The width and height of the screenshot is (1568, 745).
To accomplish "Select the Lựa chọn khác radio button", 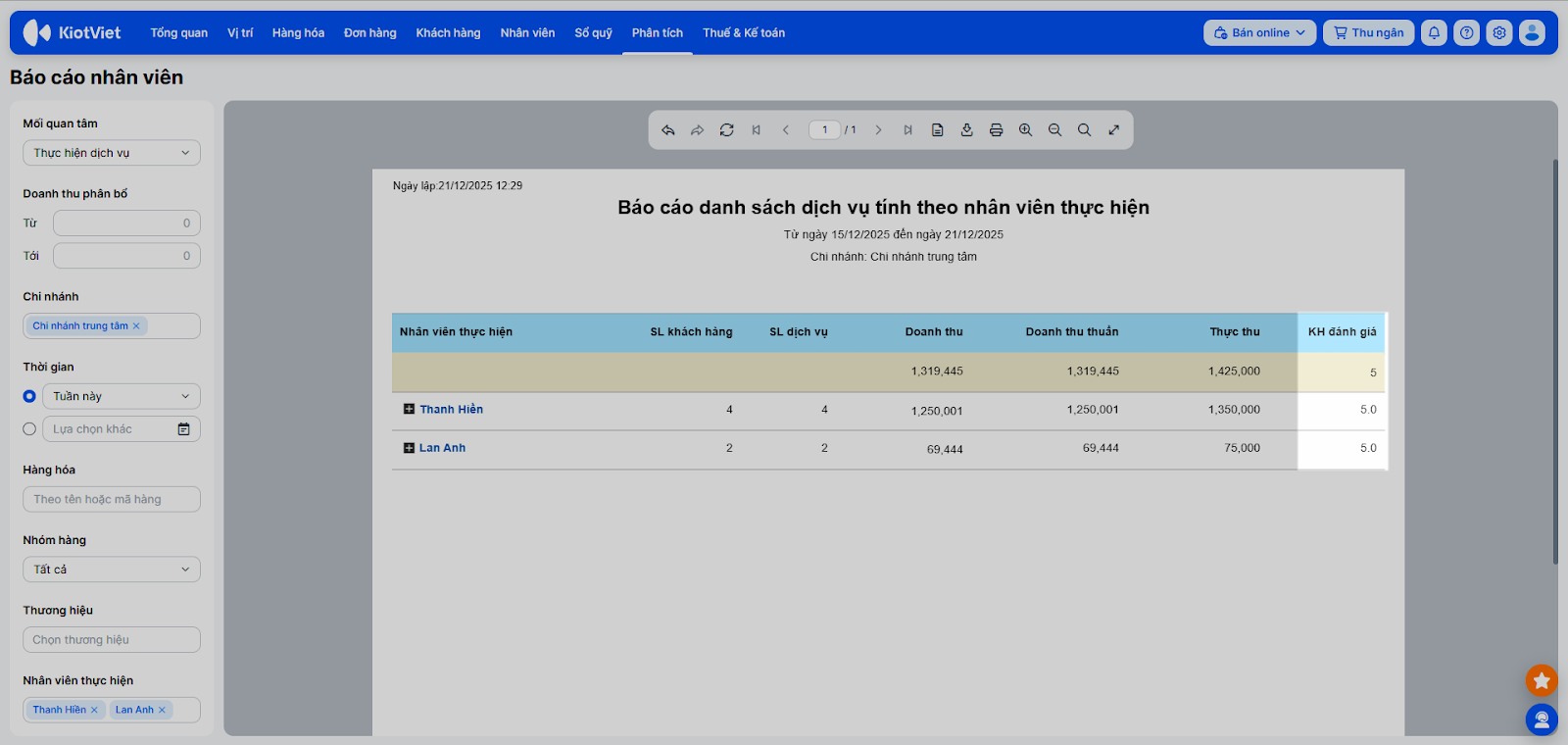I will coord(29,429).
